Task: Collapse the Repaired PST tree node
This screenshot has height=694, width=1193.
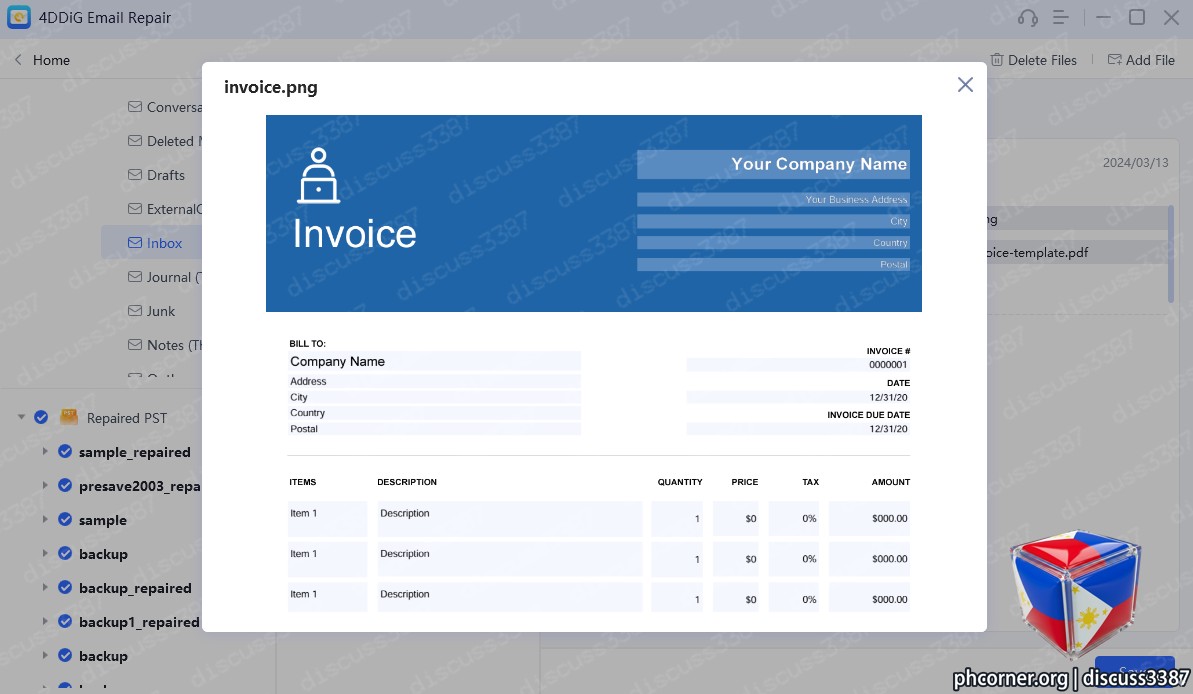Action: [x=21, y=417]
